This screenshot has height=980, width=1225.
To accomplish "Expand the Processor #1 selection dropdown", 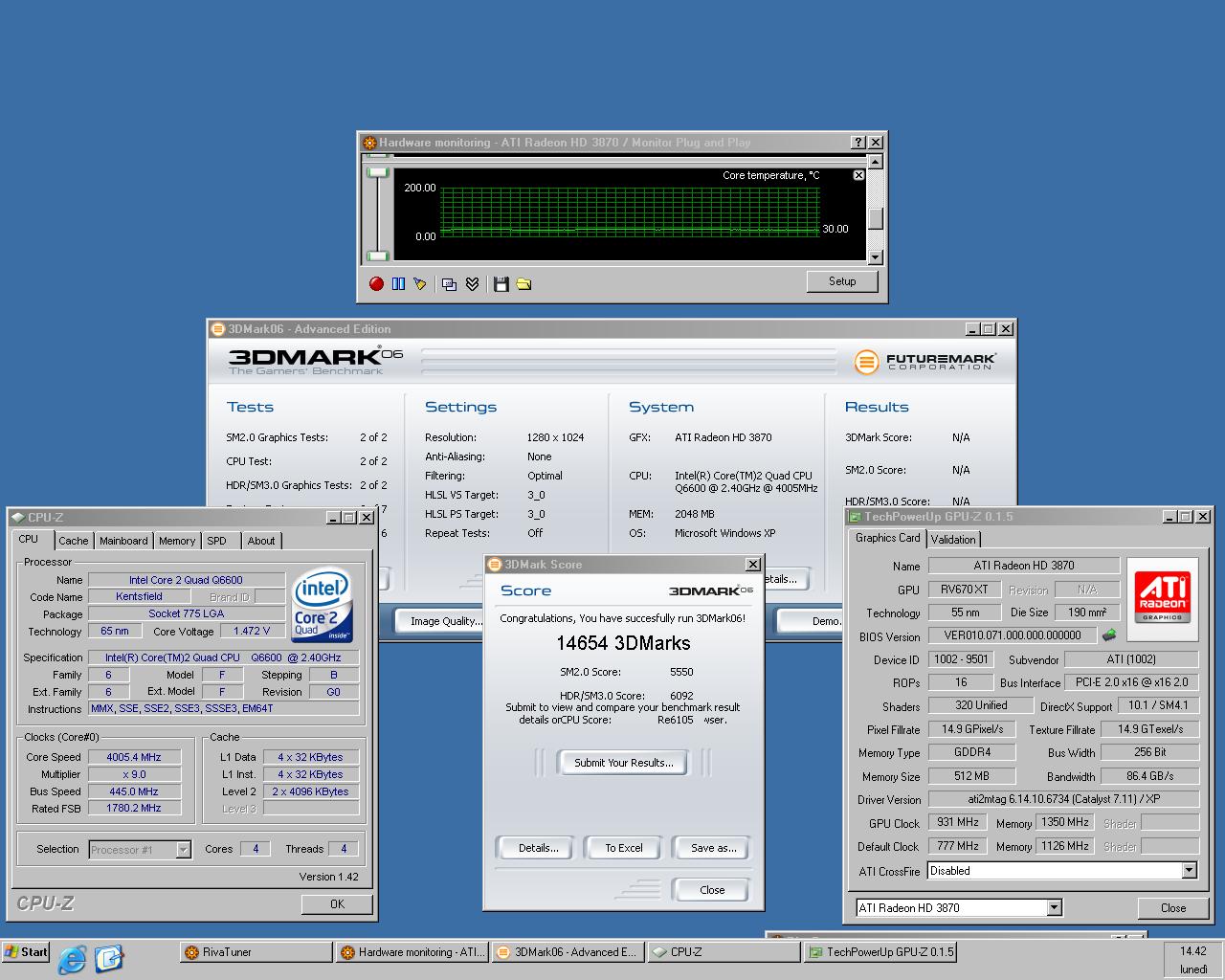I will click(183, 850).
